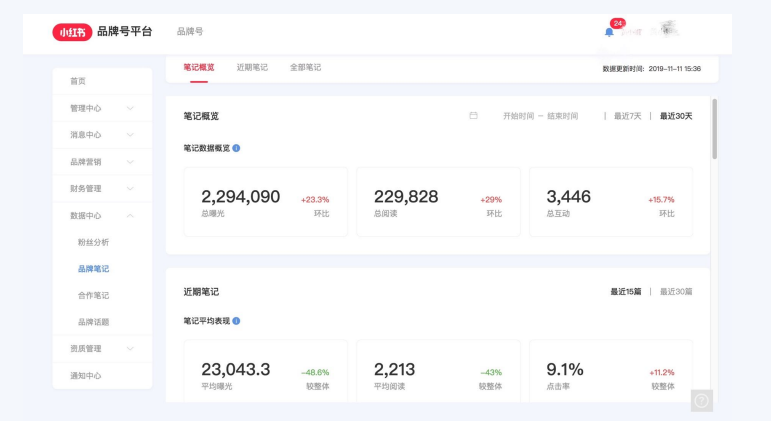This screenshot has height=421, width=771.
Task: Click 品牌号 link in header
Action: pyautogui.click(x=190, y=31)
